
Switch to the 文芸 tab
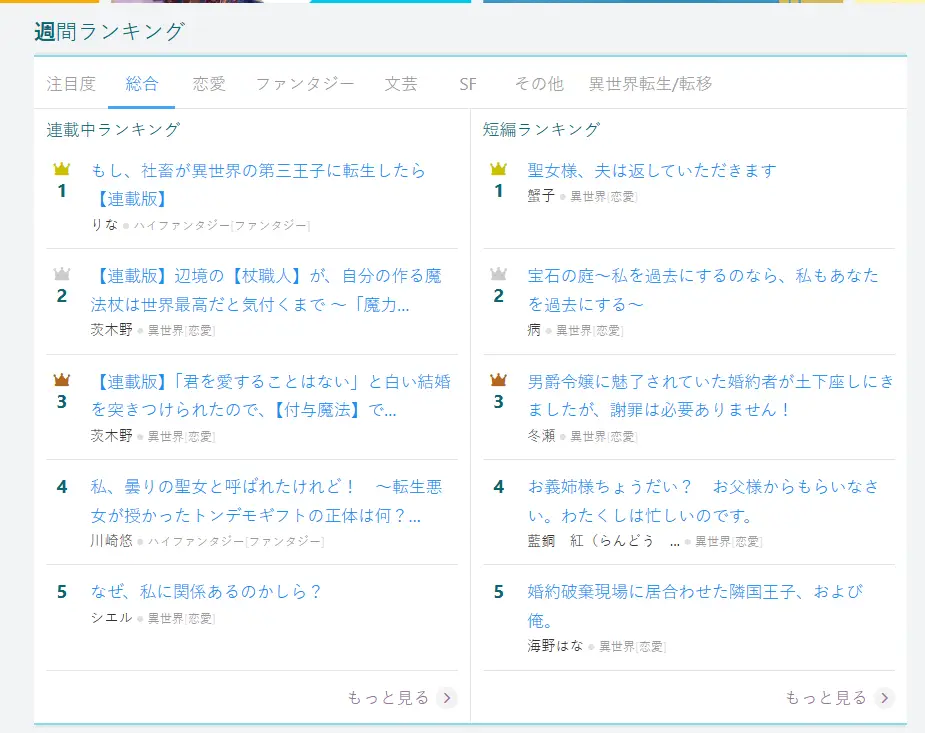click(x=401, y=84)
